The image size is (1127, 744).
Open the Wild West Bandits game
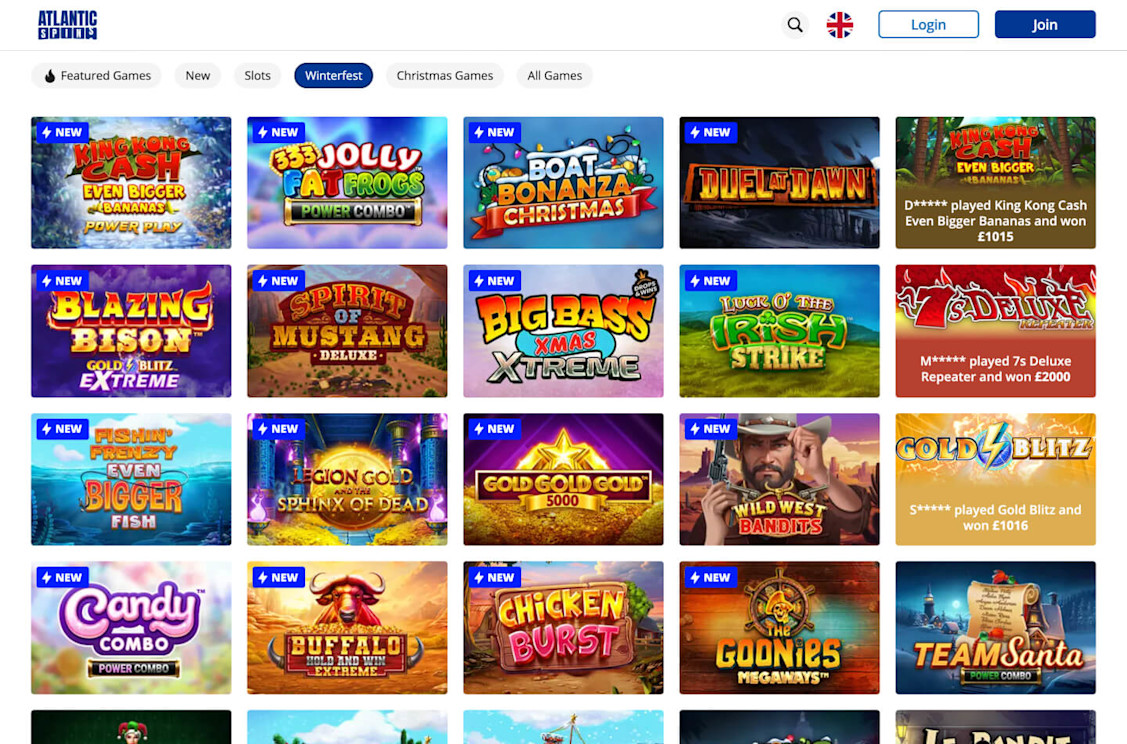(779, 479)
